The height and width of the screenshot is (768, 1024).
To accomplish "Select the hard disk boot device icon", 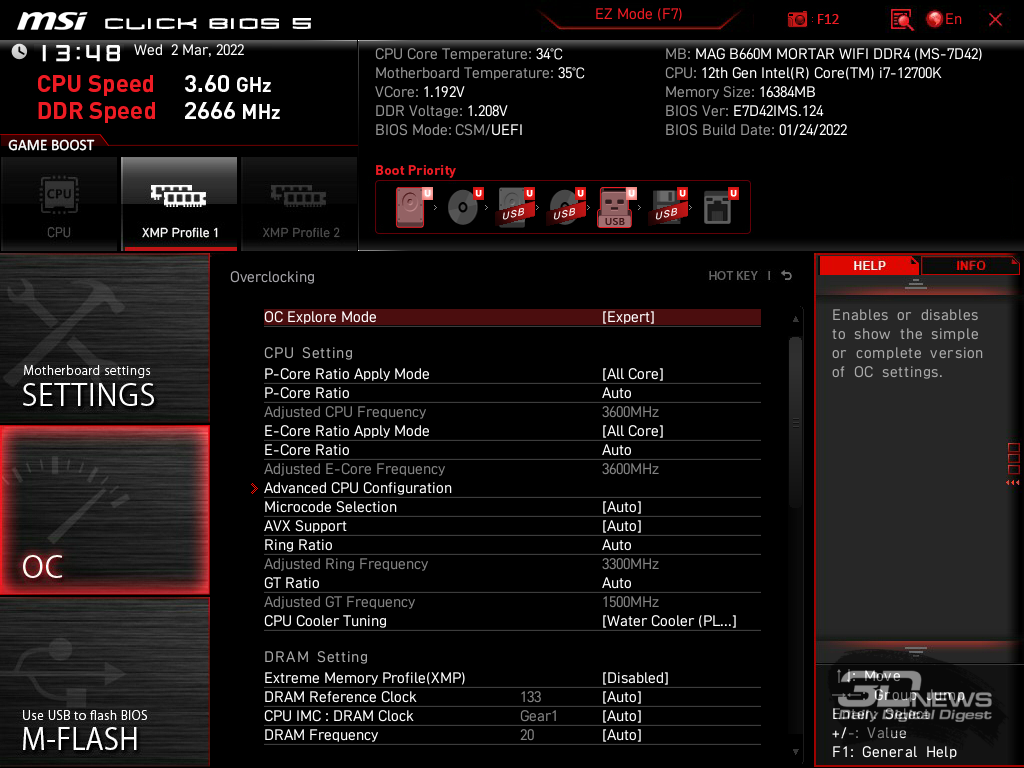I will pyautogui.click(x=411, y=207).
